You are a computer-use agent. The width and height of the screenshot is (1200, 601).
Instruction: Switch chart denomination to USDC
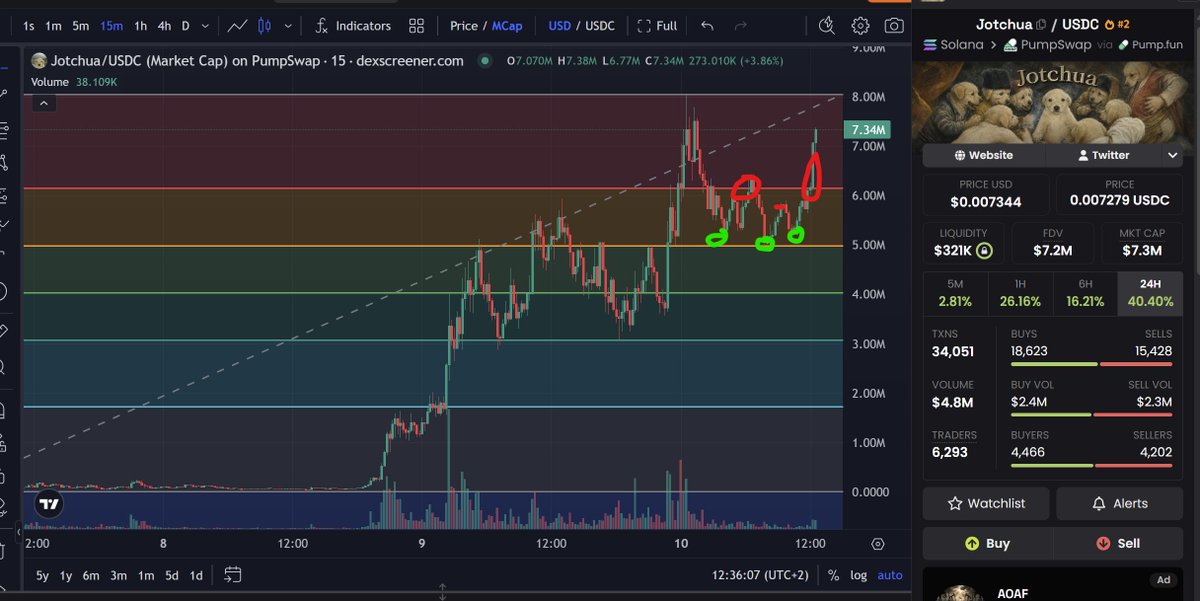pyautogui.click(x=600, y=26)
